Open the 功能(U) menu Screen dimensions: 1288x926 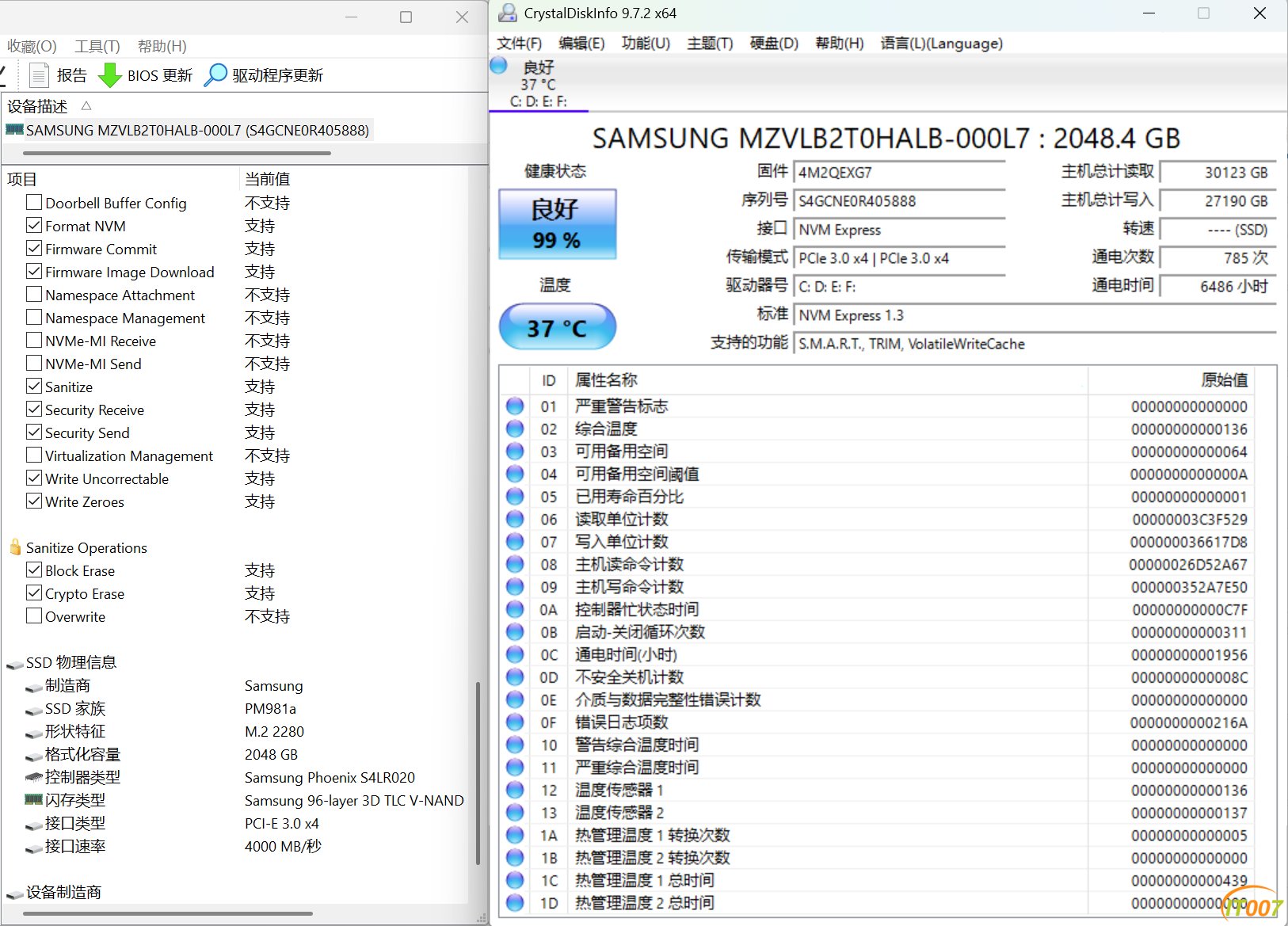pos(646,44)
